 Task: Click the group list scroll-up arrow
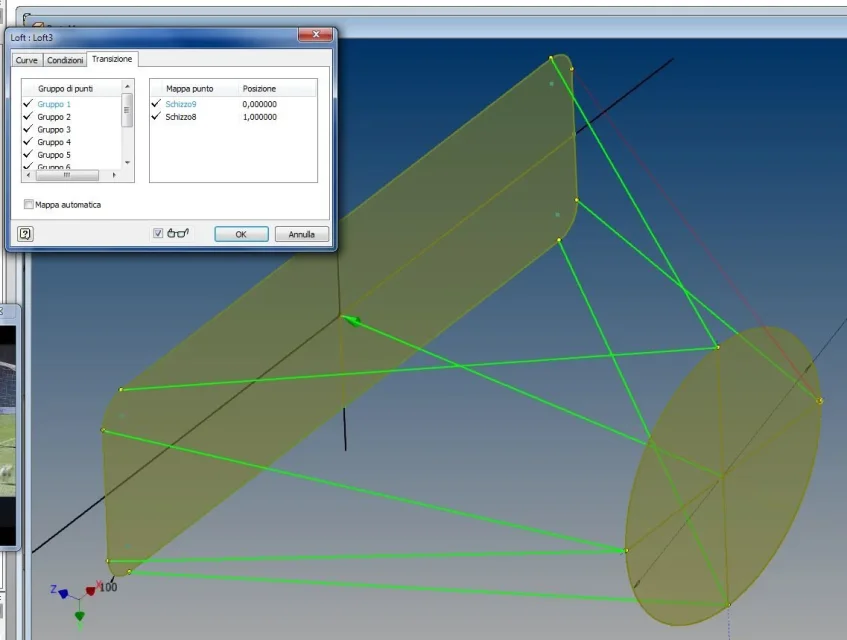(x=127, y=86)
